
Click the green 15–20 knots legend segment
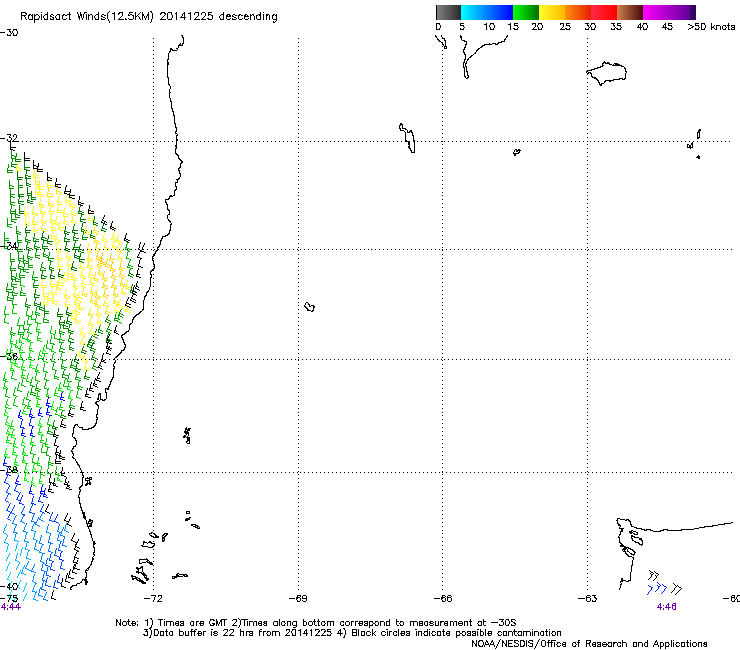click(526, 12)
